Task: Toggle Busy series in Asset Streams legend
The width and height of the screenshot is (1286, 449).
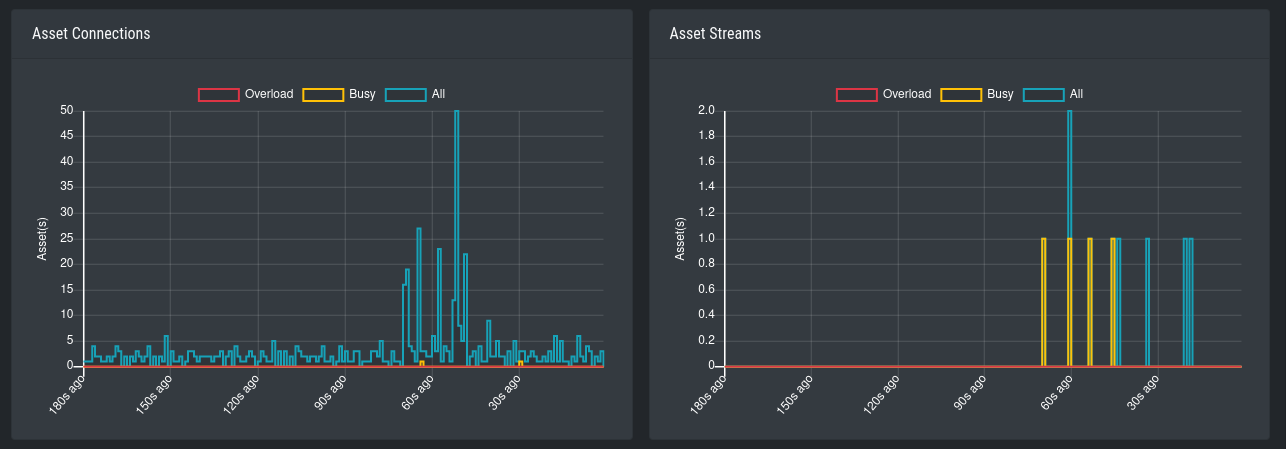Action: 978,94
